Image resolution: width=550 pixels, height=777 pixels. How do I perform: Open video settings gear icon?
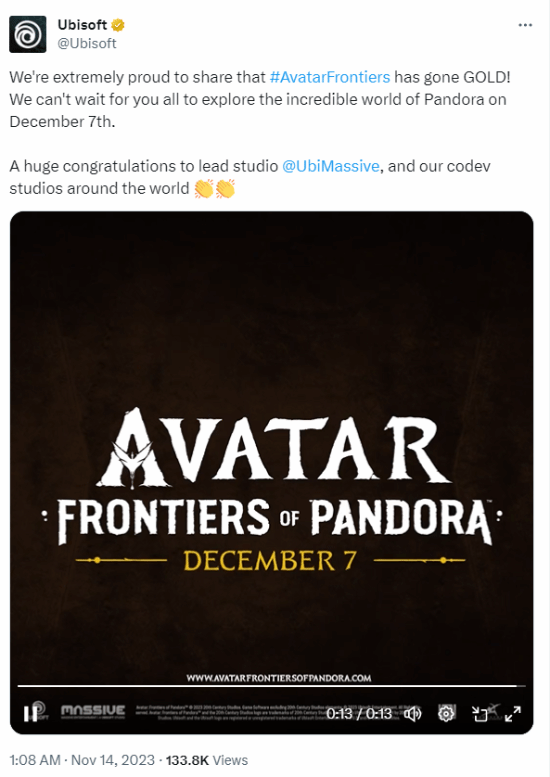[x=446, y=714]
